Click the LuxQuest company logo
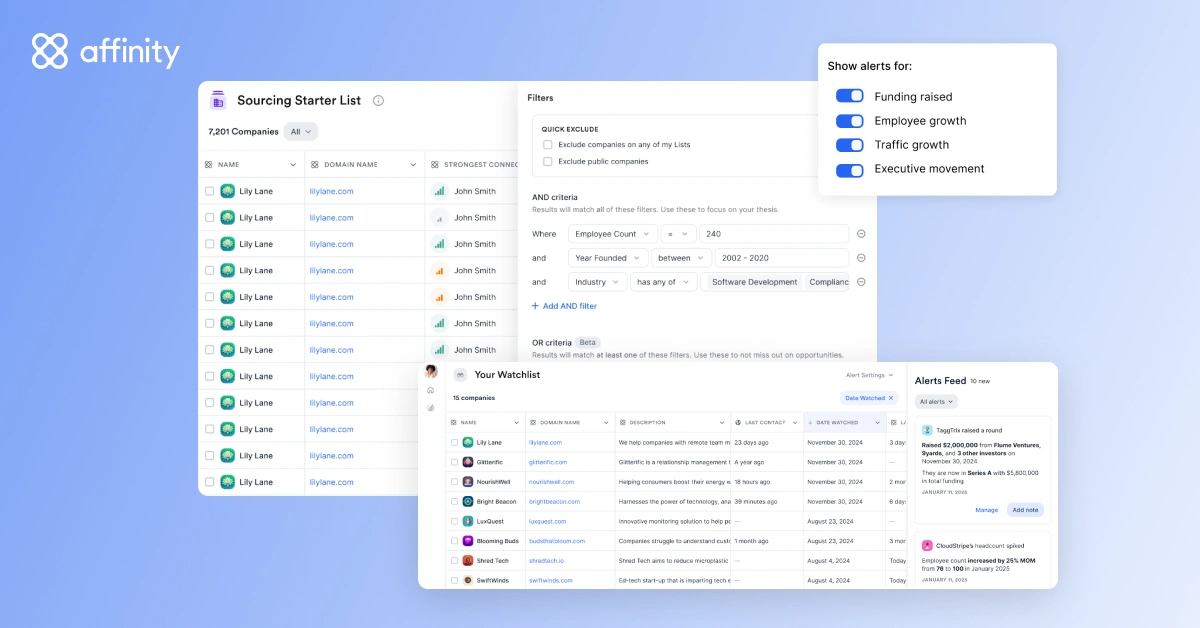Screen dimensions: 1200x628 468,521
